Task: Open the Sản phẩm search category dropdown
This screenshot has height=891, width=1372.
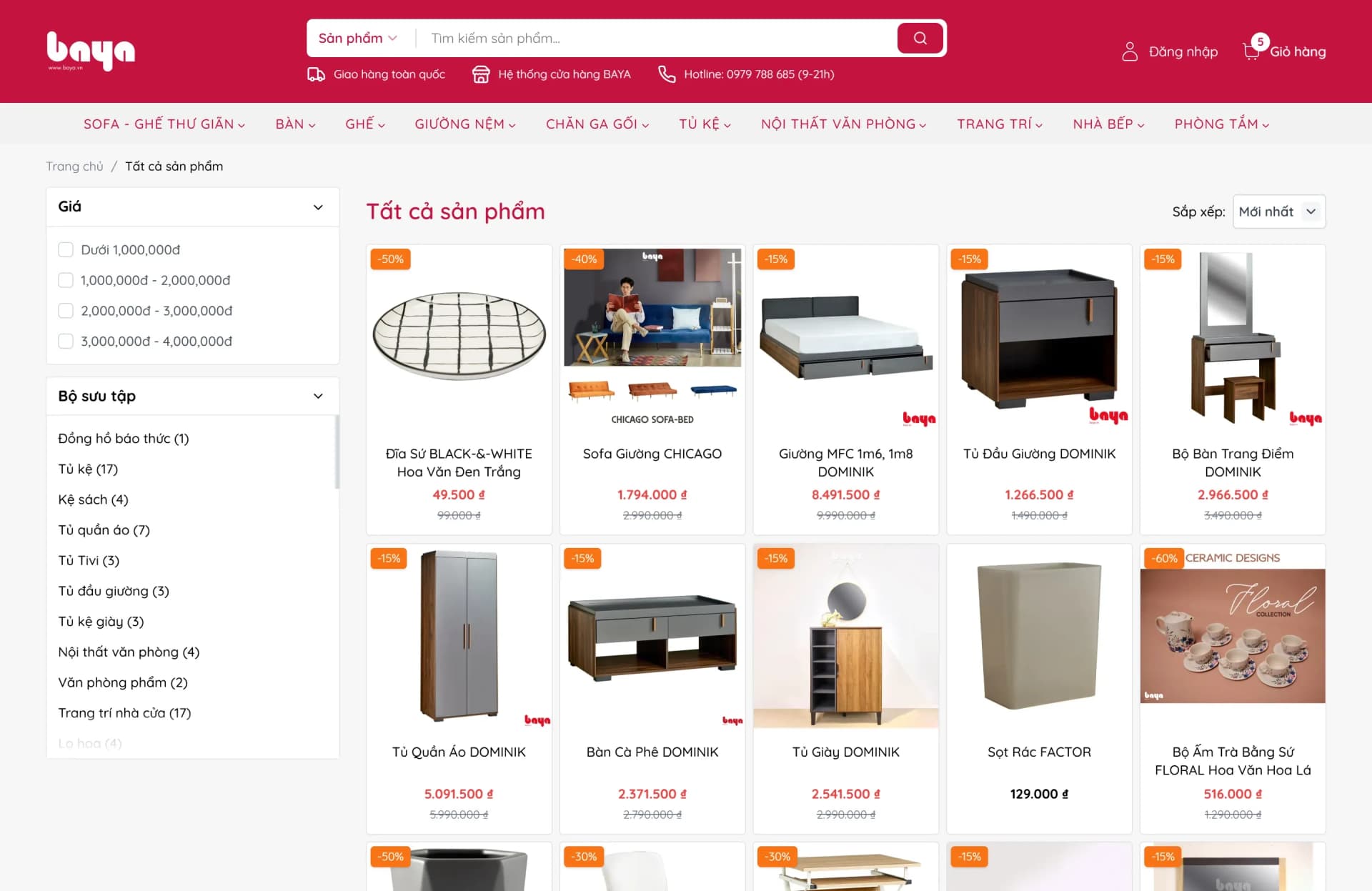Action: pyautogui.click(x=357, y=38)
